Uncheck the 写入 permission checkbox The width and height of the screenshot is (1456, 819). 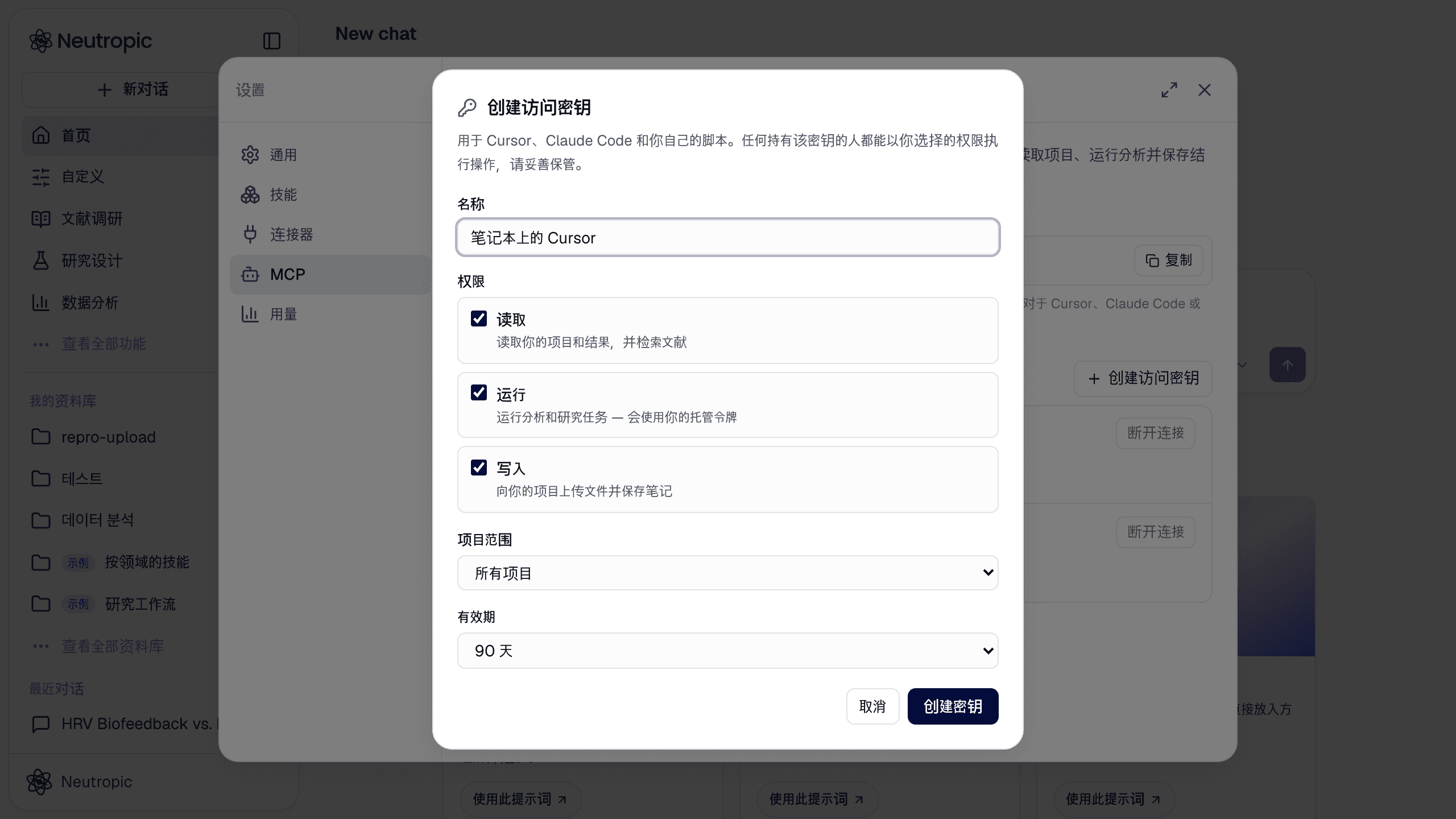[x=479, y=468]
